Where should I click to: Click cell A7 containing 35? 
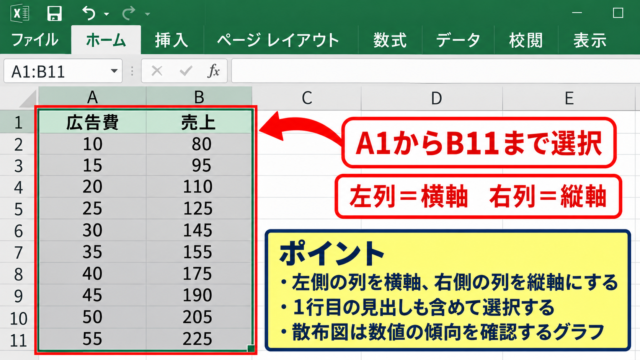point(93,252)
